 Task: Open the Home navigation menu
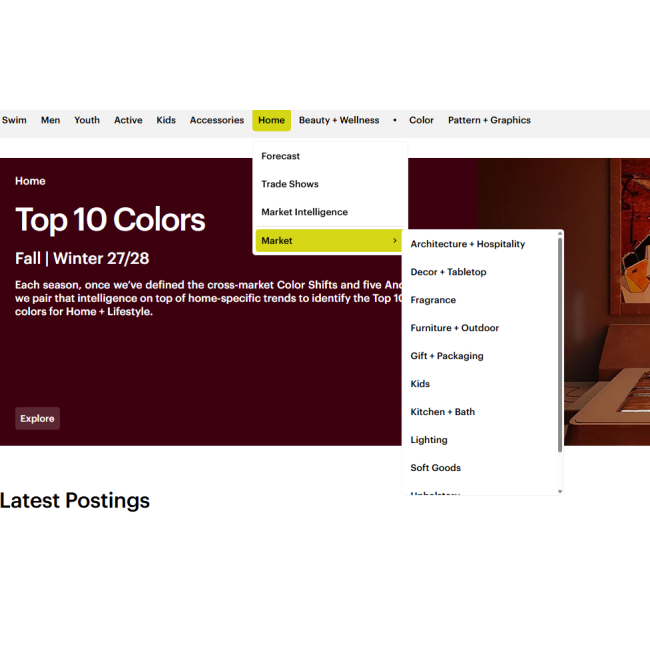pyautogui.click(x=272, y=120)
